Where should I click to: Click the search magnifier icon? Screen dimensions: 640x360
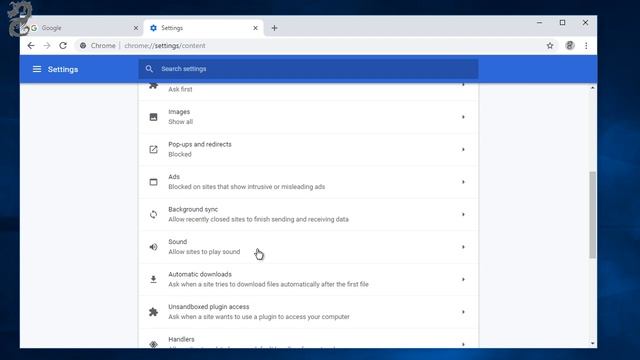pos(149,69)
